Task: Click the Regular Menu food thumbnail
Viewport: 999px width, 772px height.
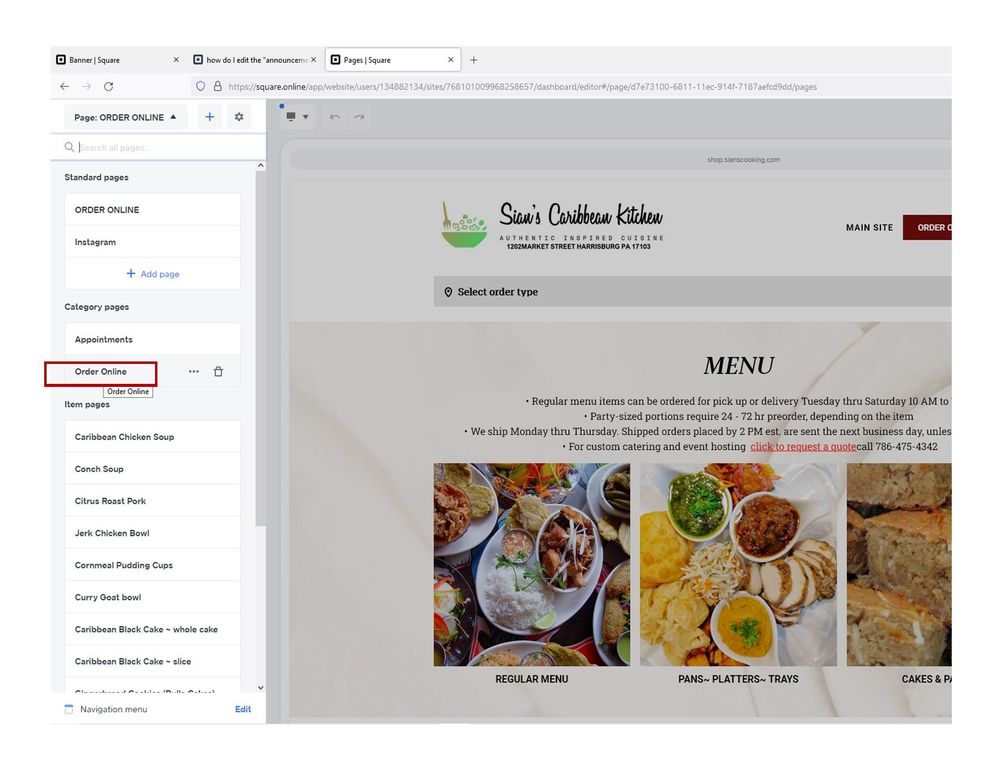Action: 531,565
